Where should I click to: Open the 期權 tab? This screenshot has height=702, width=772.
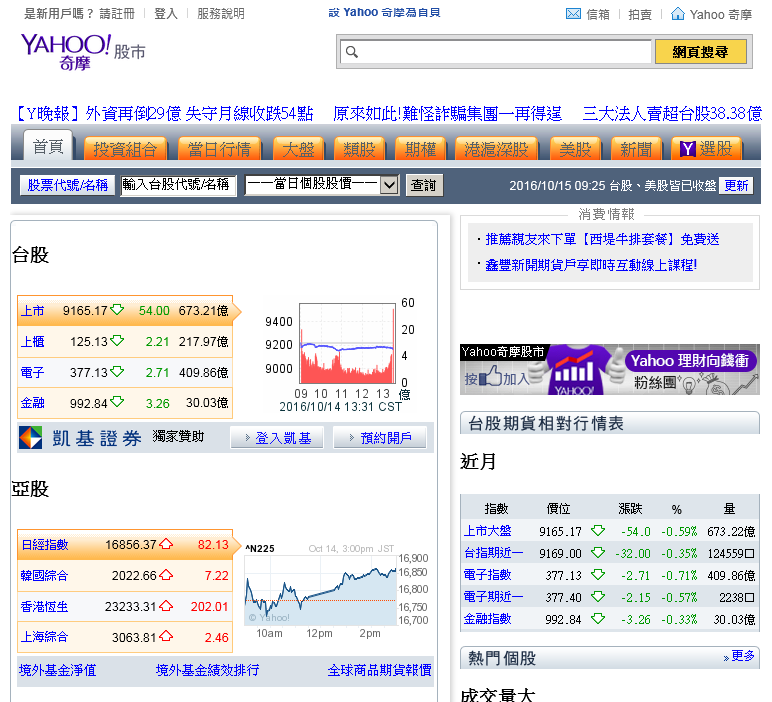tap(420, 149)
